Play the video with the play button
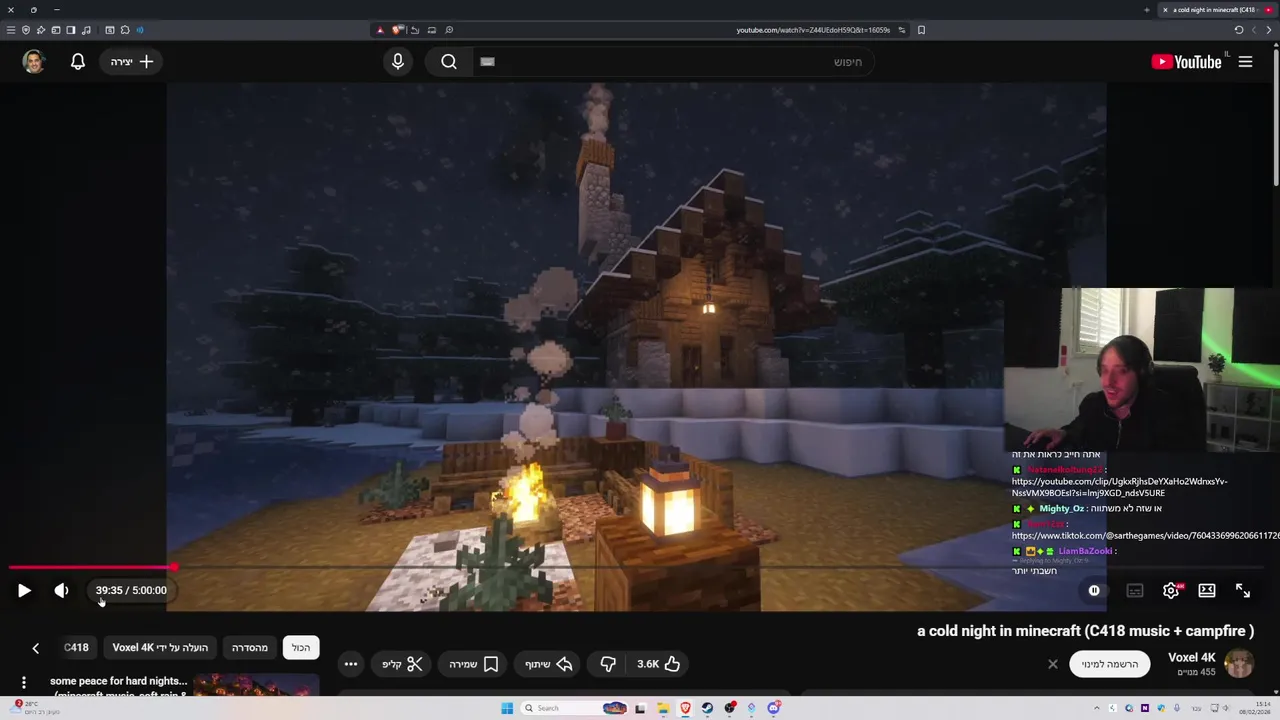 point(24,591)
